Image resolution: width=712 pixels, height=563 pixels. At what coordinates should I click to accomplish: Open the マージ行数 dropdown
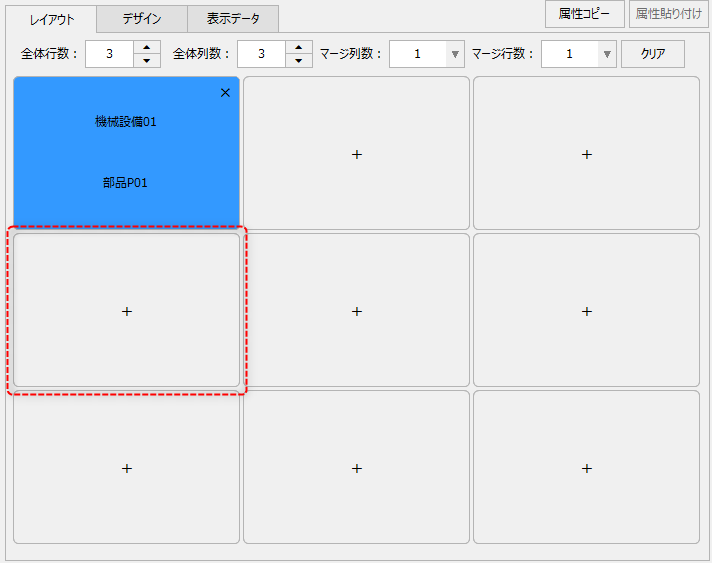pyautogui.click(x=606, y=54)
